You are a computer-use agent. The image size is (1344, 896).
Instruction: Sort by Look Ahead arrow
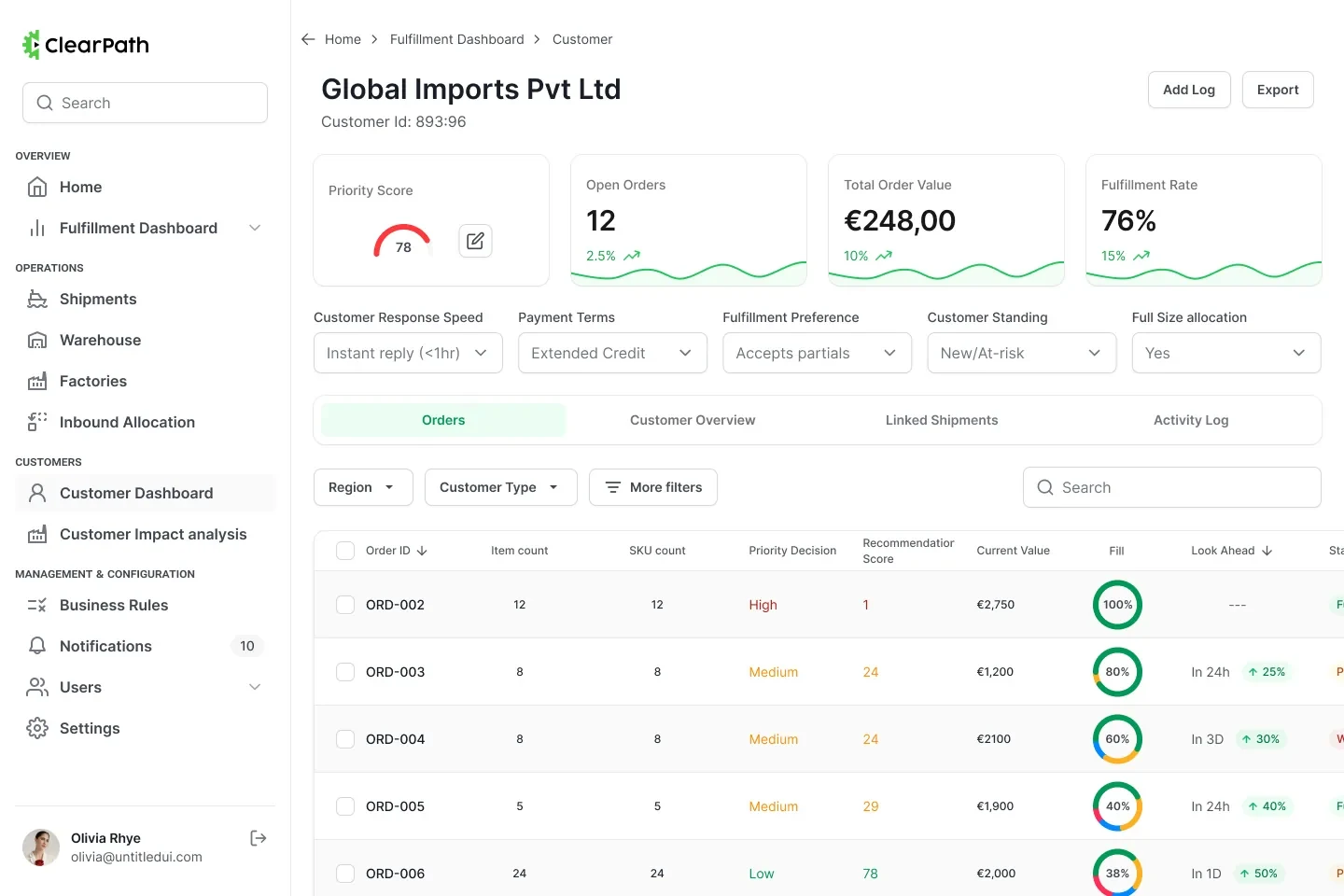click(1267, 551)
